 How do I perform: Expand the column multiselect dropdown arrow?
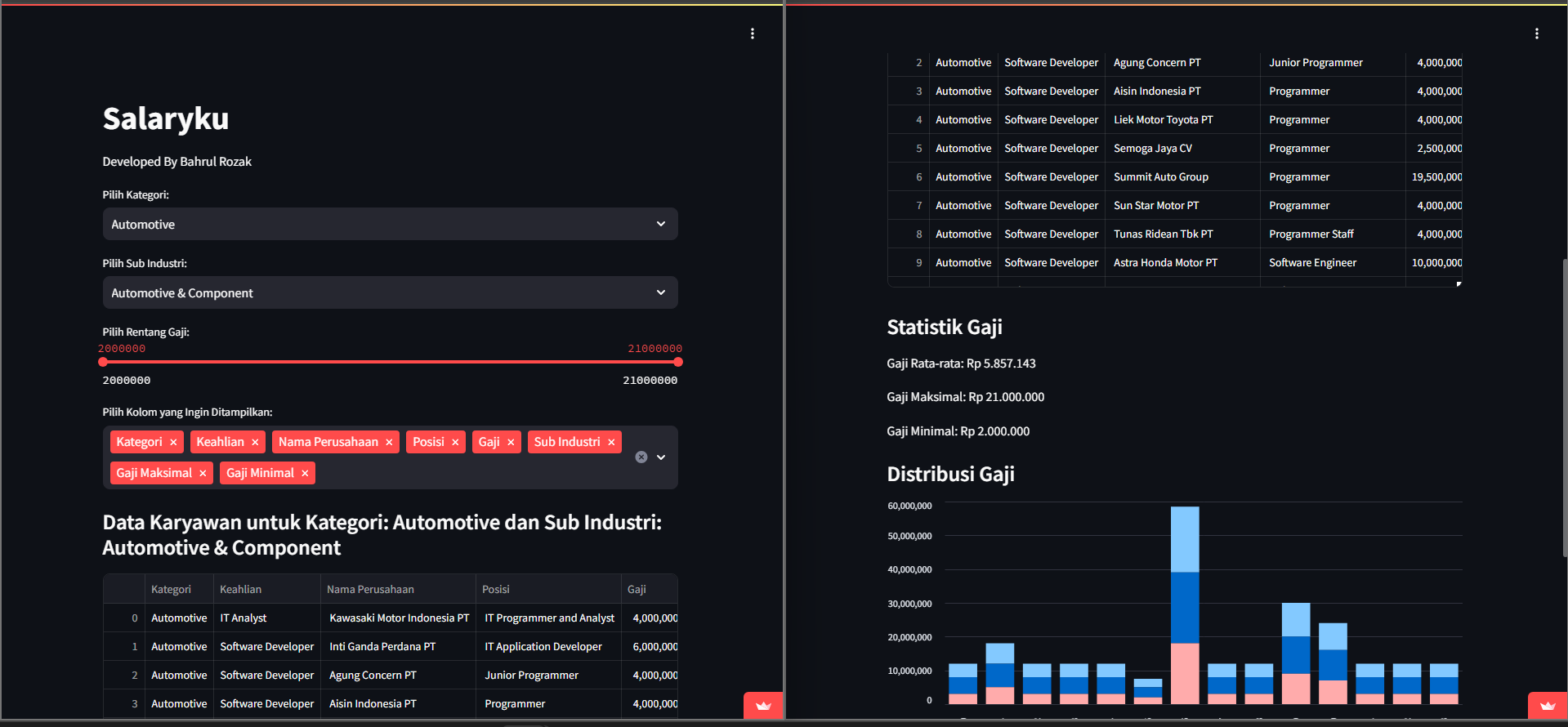661,457
